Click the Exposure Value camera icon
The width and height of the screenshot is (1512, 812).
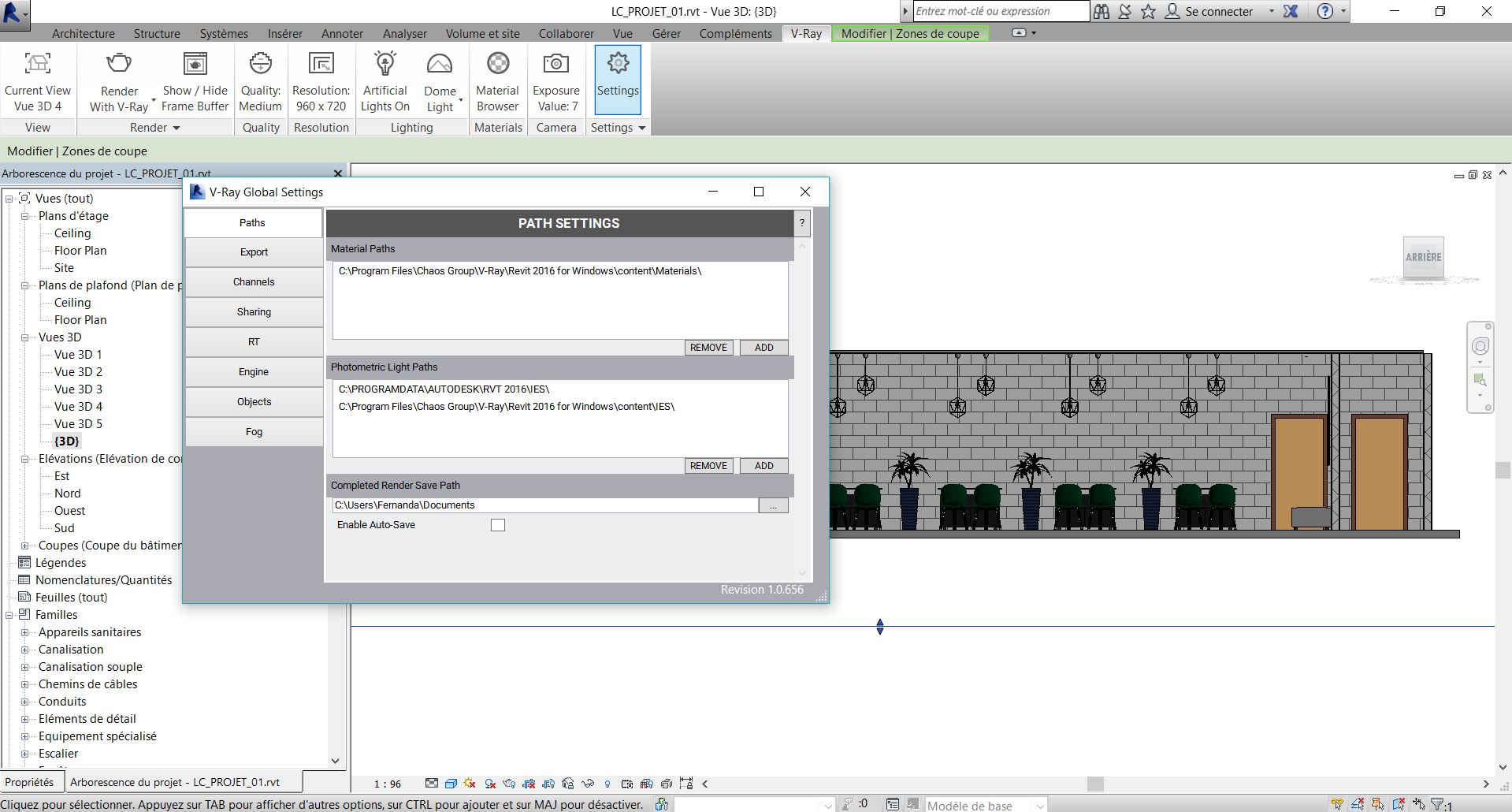tap(555, 65)
